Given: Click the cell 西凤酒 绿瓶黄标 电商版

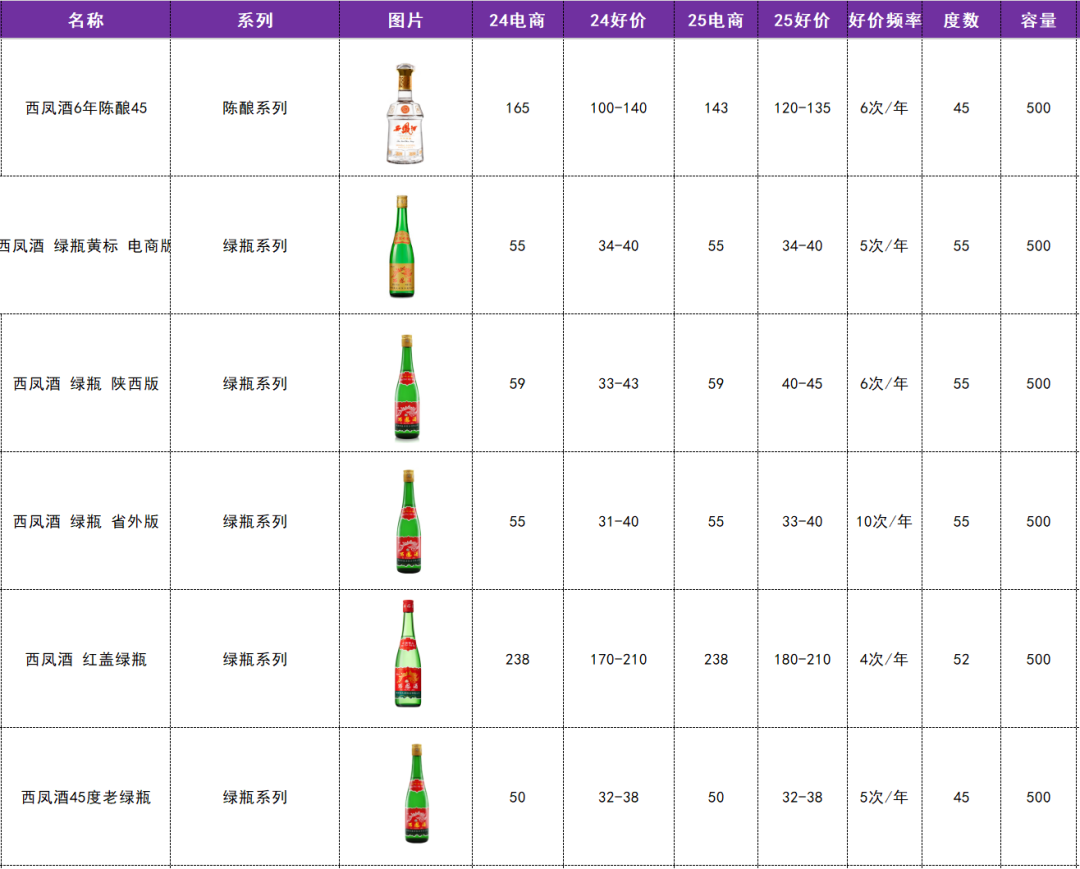Looking at the screenshot, I should 86,246.
